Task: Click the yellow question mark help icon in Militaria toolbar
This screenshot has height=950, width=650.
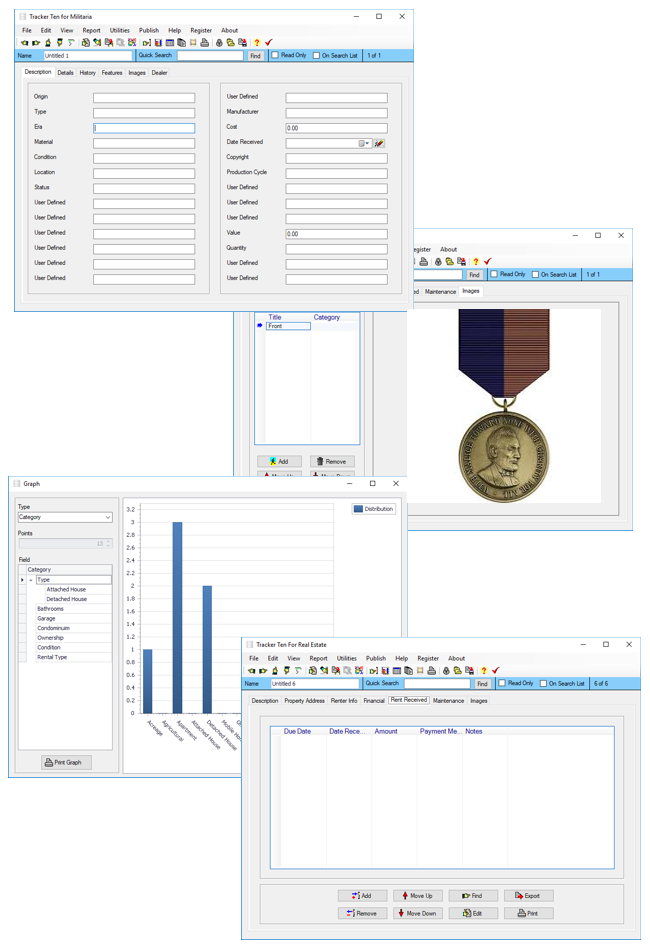Action: [256, 43]
